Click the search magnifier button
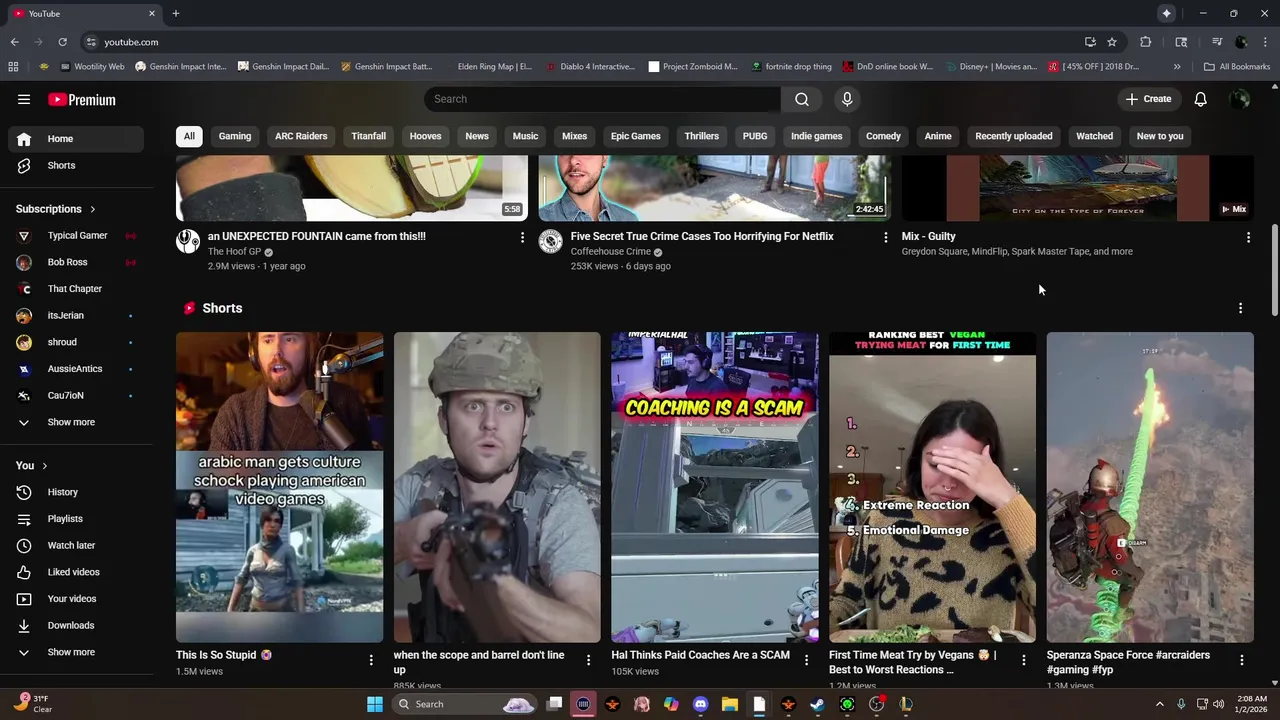Viewport: 1280px width, 720px height. pyautogui.click(x=802, y=99)
